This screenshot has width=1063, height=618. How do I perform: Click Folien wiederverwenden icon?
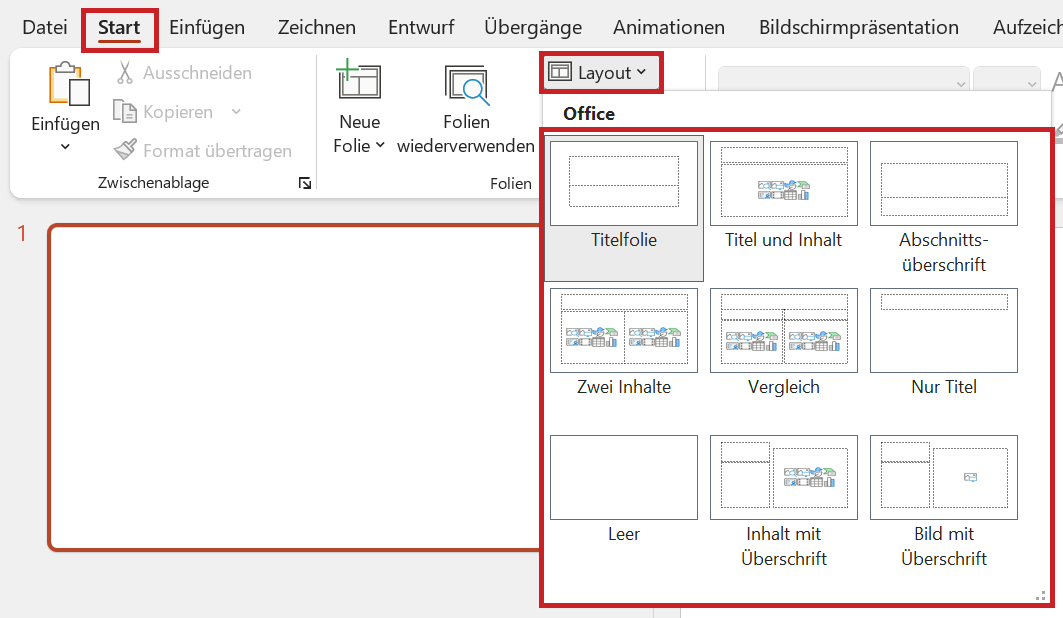466,85
